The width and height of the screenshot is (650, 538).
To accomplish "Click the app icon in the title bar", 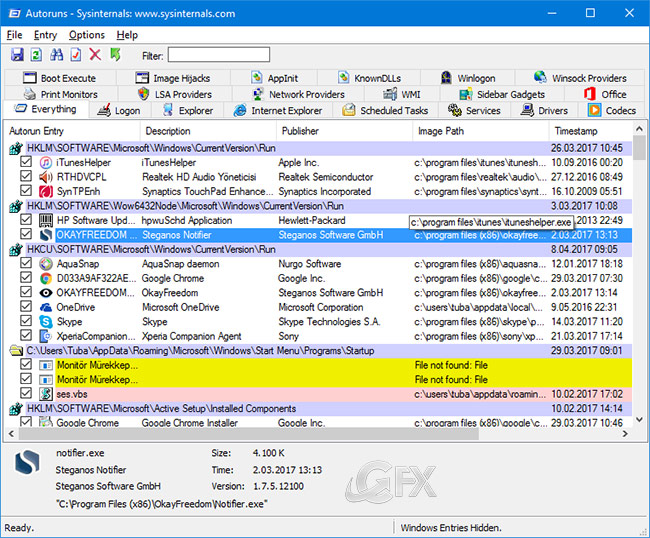I will click(x=15, y=14).
